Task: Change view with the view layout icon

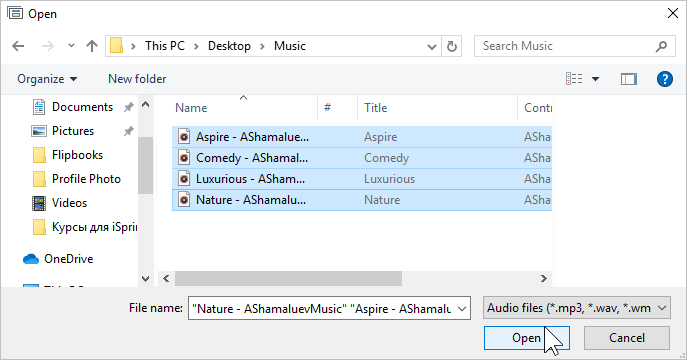Action: [574, 79]
